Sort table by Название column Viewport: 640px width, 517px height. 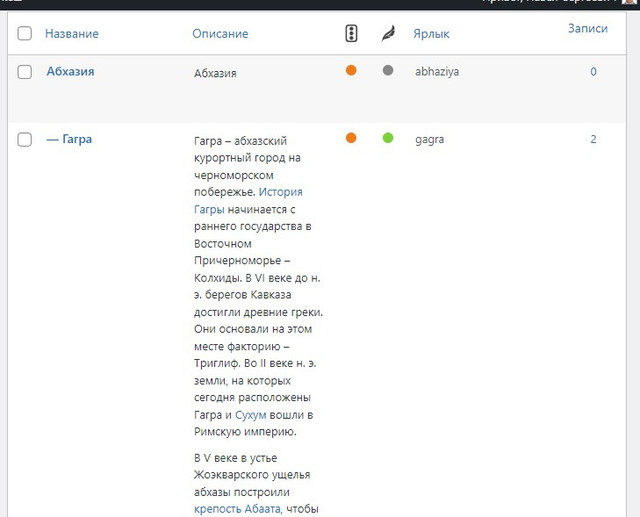pos(72,33)
